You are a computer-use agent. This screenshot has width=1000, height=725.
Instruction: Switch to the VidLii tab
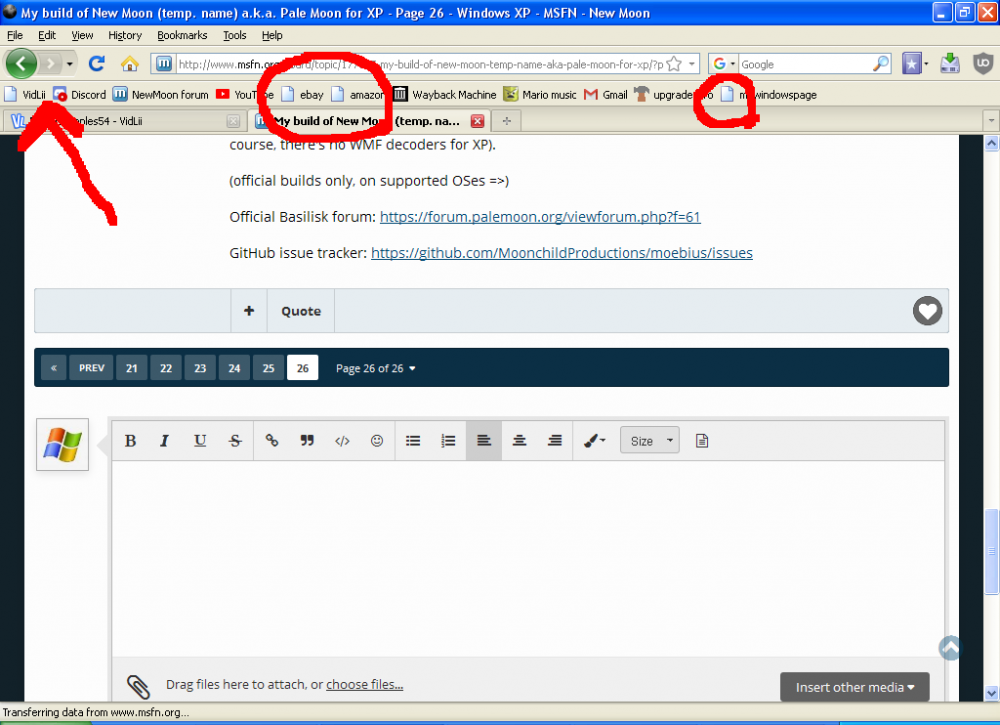(x=125, y=121)
